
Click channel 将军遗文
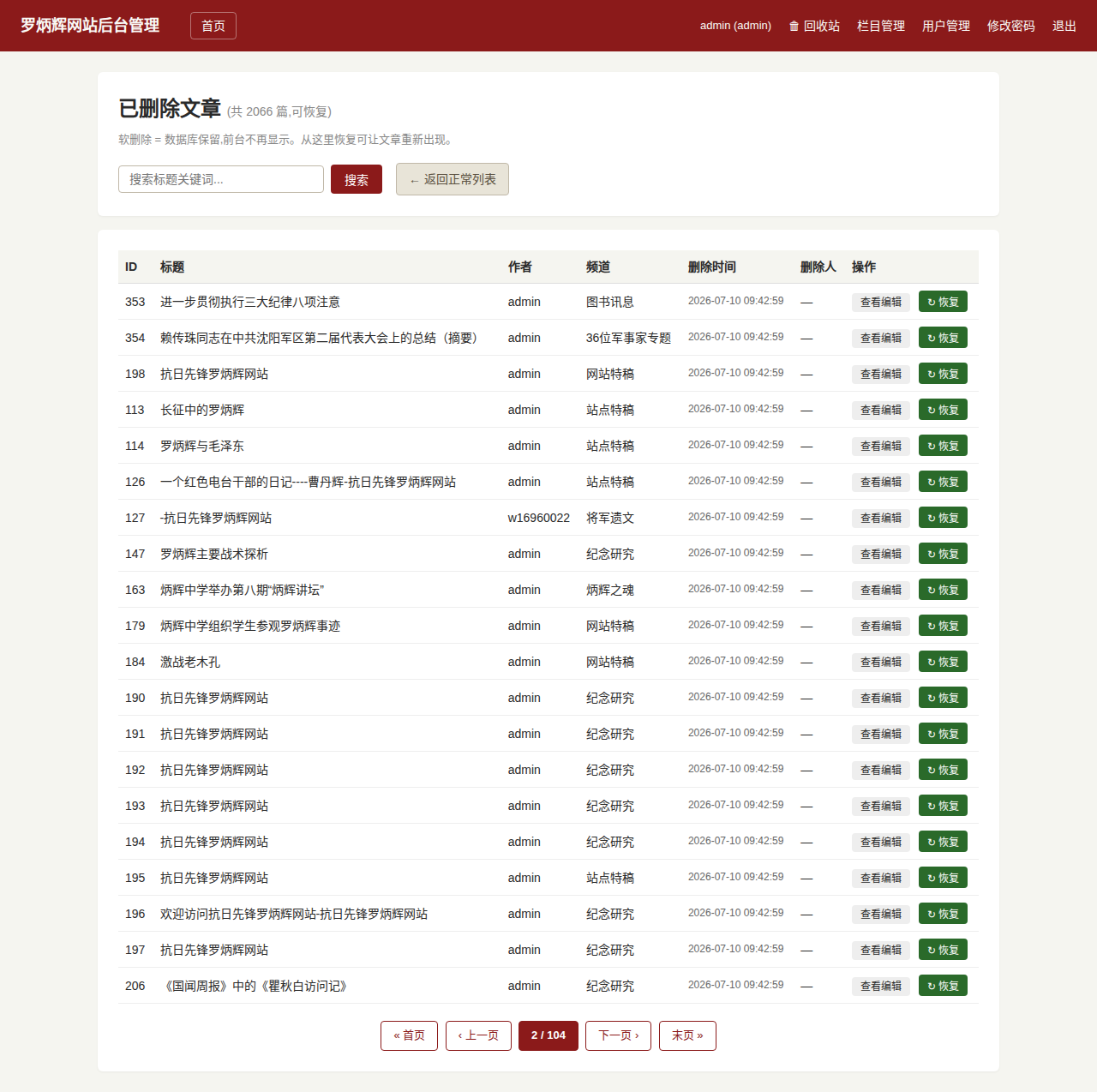pyautogui.click(x=610, y=518)
